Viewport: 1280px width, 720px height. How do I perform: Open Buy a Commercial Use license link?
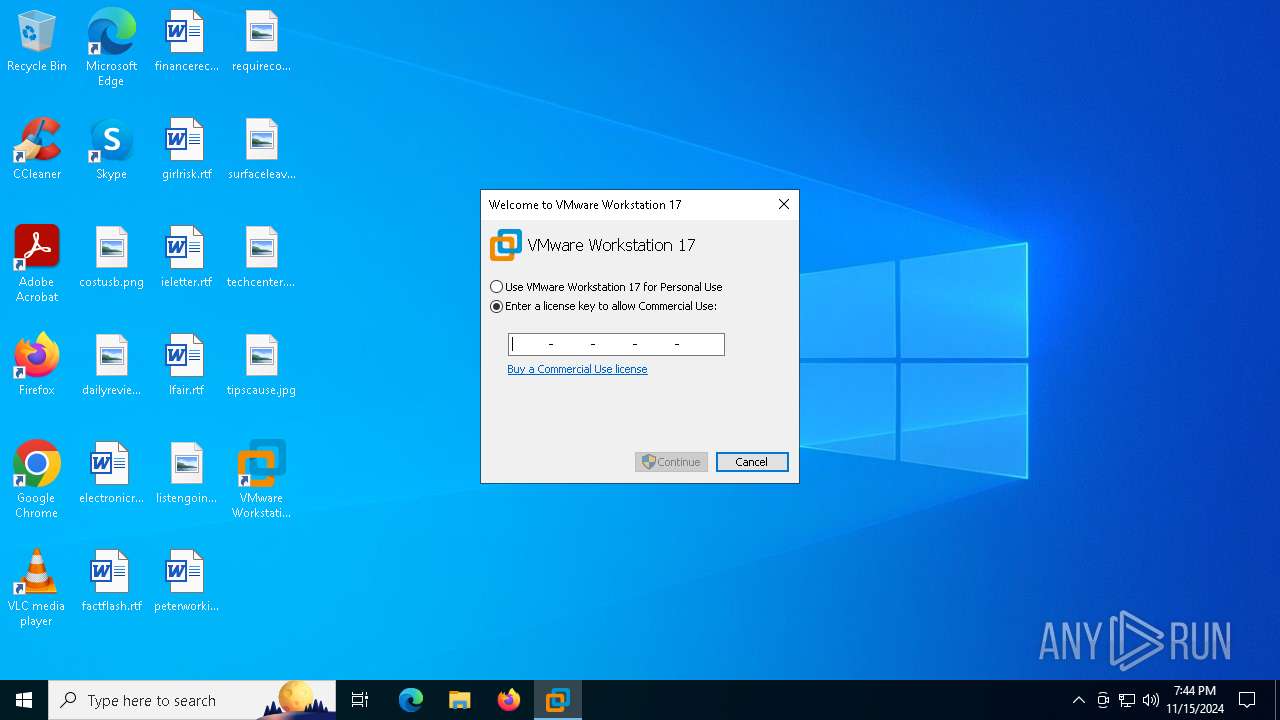577,369
